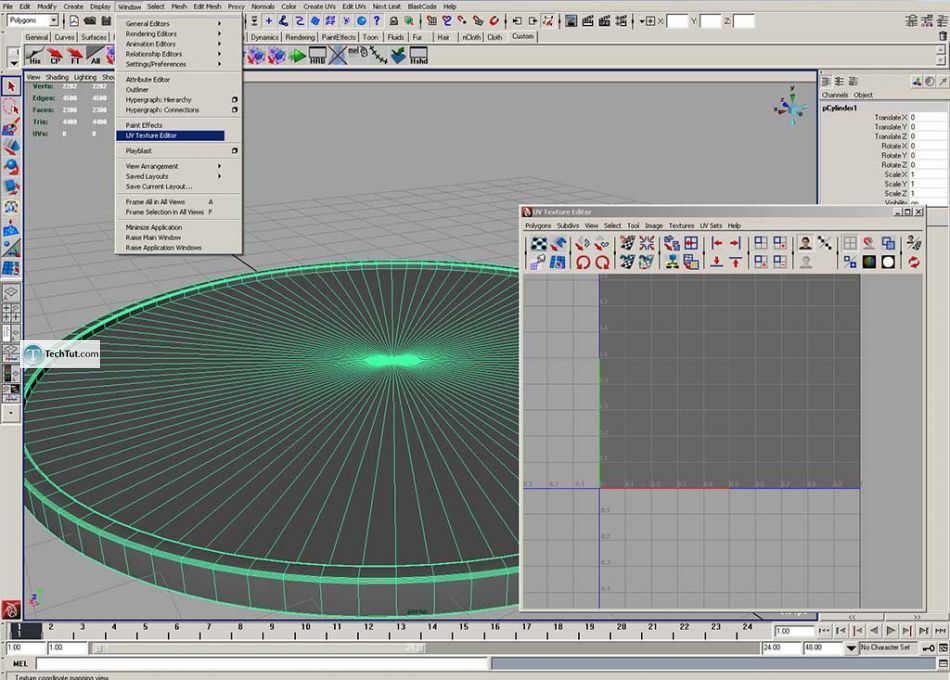
Task: Click His shelf icon
Action: tap(35, 56)
